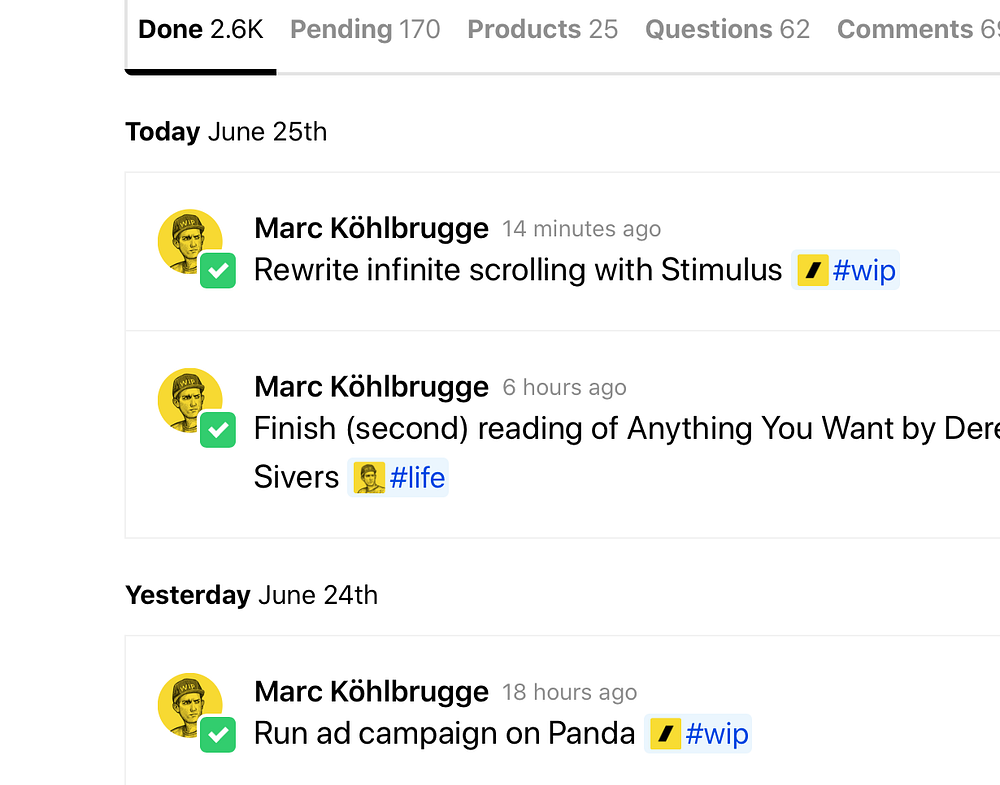Go to the Questions 62 tab
The height and width of the screenshot is (785, 1000).
pos(727,30)
